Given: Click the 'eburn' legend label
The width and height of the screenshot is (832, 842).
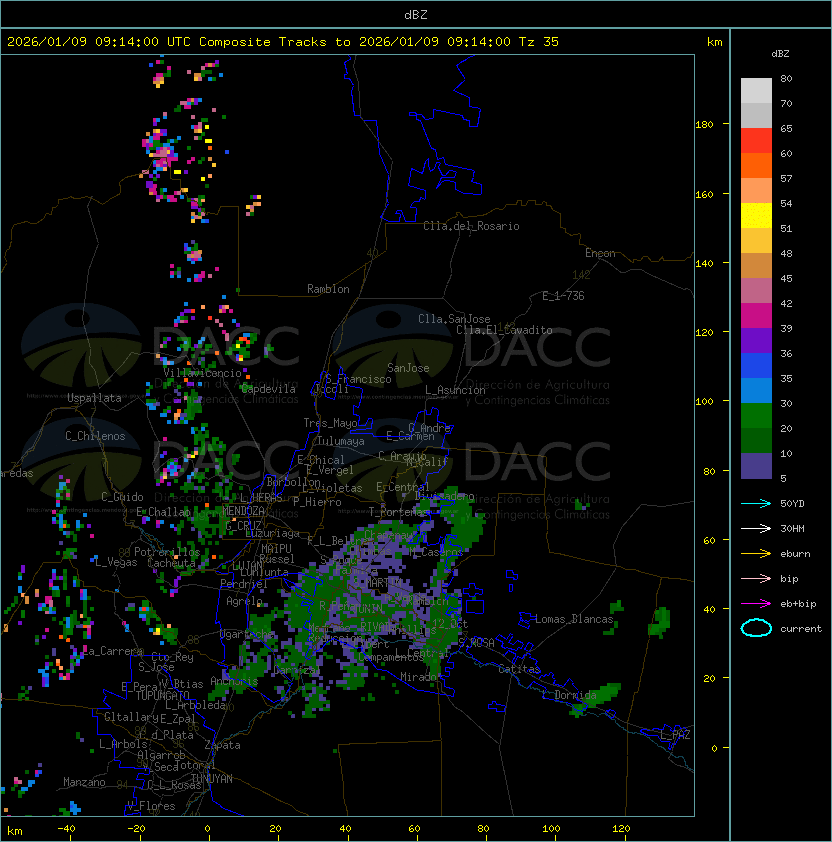Looking at the screenshot, I should point(795,554).
